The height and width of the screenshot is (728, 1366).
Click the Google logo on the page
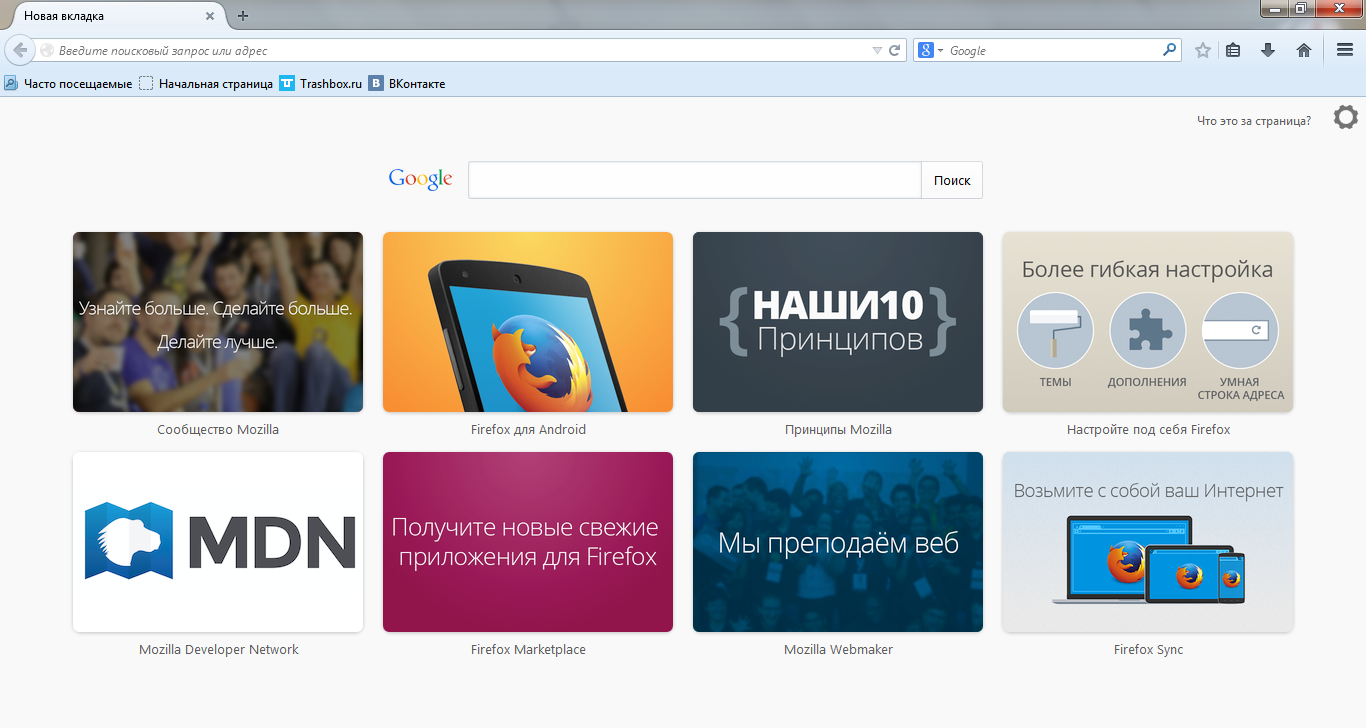tap(421, 179)
